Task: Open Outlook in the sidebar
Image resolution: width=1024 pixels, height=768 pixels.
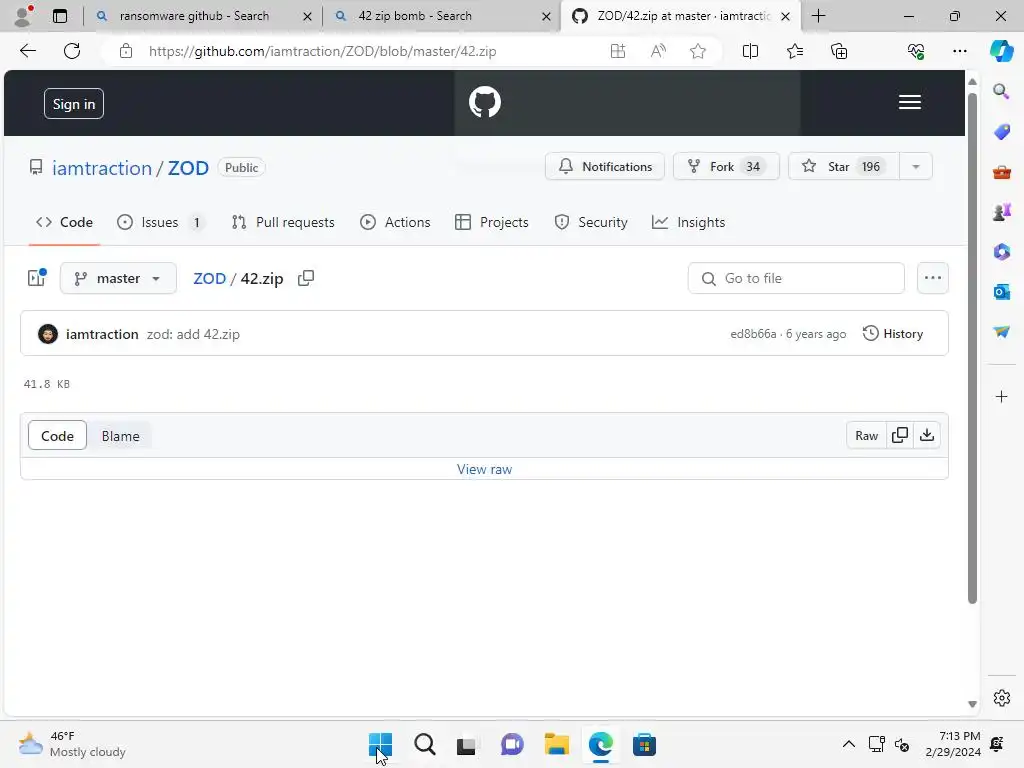Action: [1001, 292]
